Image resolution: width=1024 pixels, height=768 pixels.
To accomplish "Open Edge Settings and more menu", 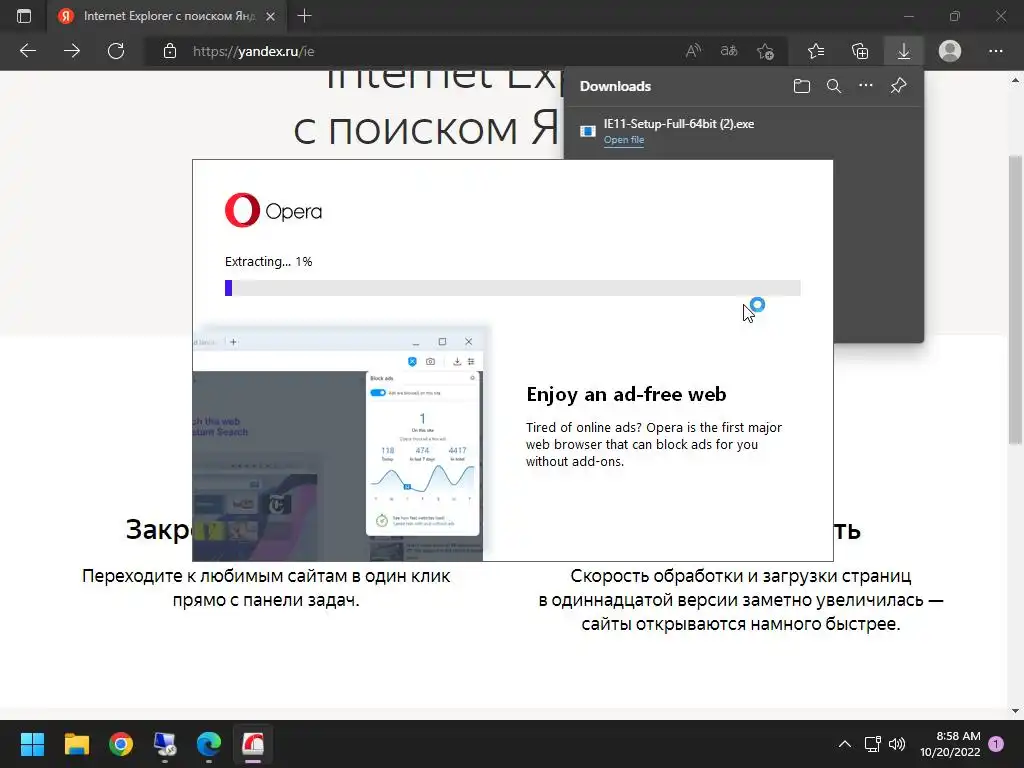I will [995, 51].
